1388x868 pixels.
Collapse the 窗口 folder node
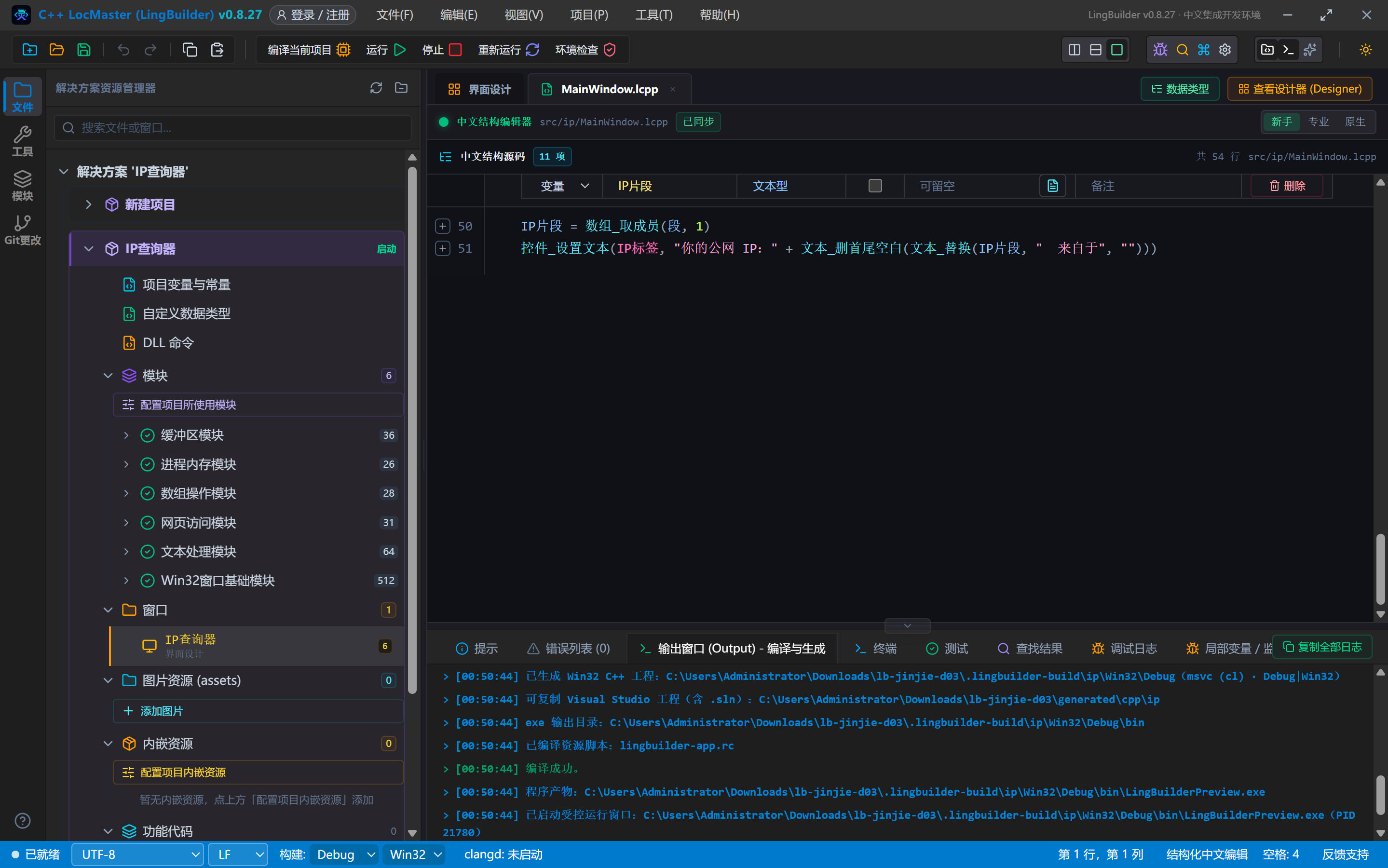[108, 610]
